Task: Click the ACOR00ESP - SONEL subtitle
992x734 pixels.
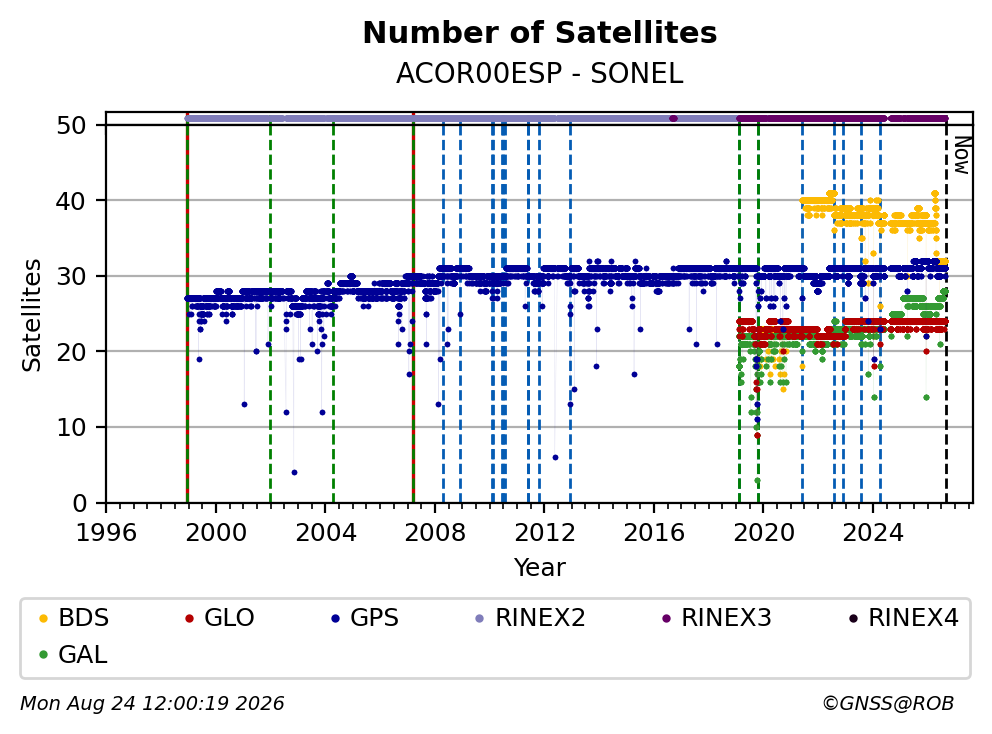Action: point(540,74)
